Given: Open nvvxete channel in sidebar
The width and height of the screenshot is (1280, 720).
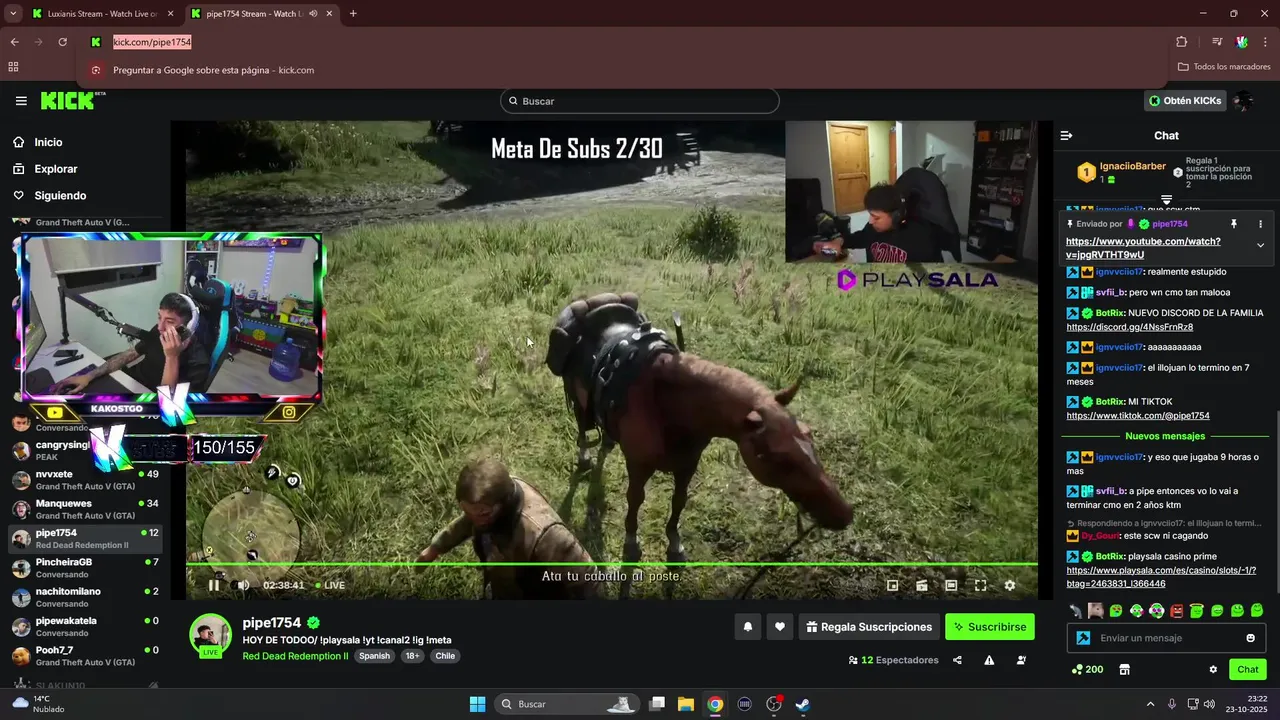Looking at the screenshot, I should point(85,480).
